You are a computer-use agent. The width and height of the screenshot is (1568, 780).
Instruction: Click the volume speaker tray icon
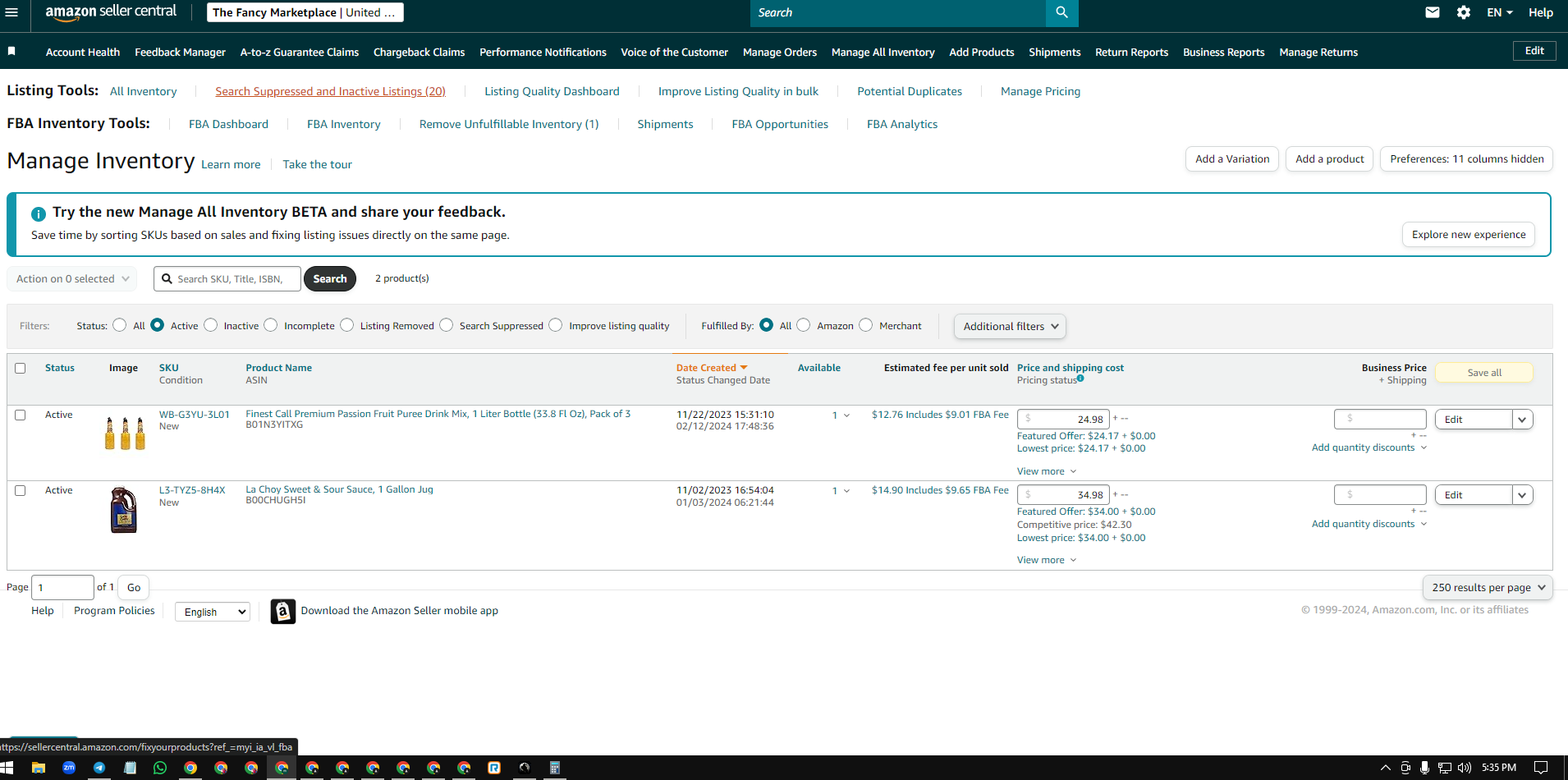(1465, 768)
